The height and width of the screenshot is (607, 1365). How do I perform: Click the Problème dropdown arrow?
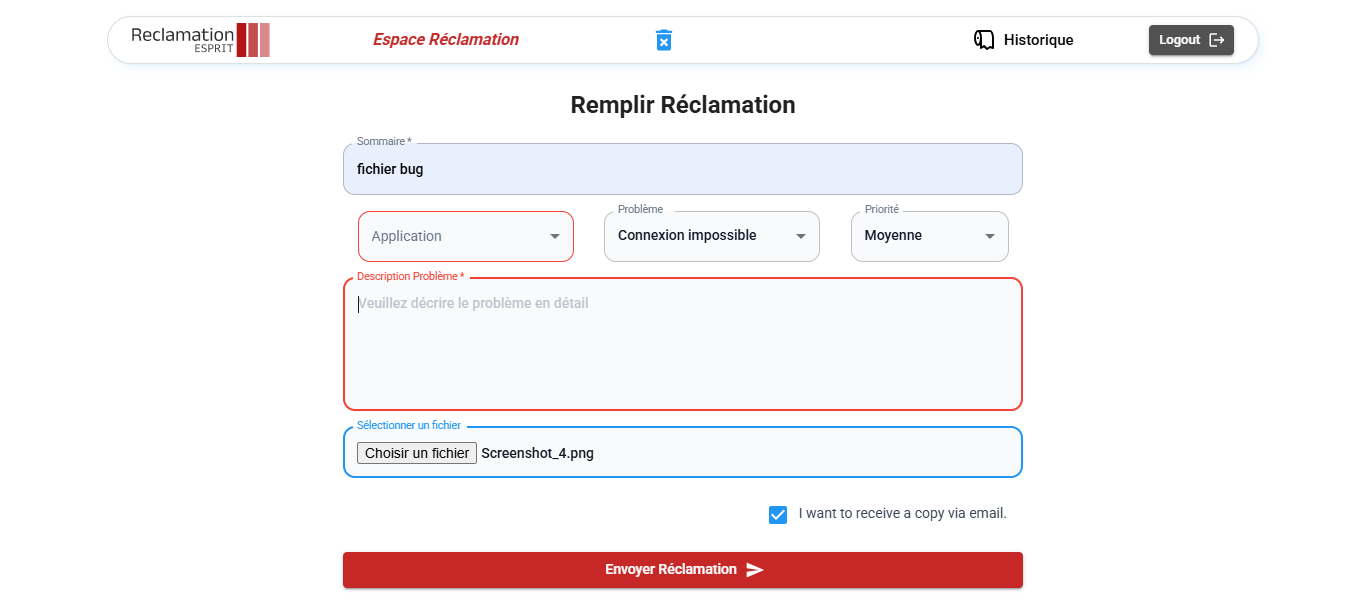point(801,237)
